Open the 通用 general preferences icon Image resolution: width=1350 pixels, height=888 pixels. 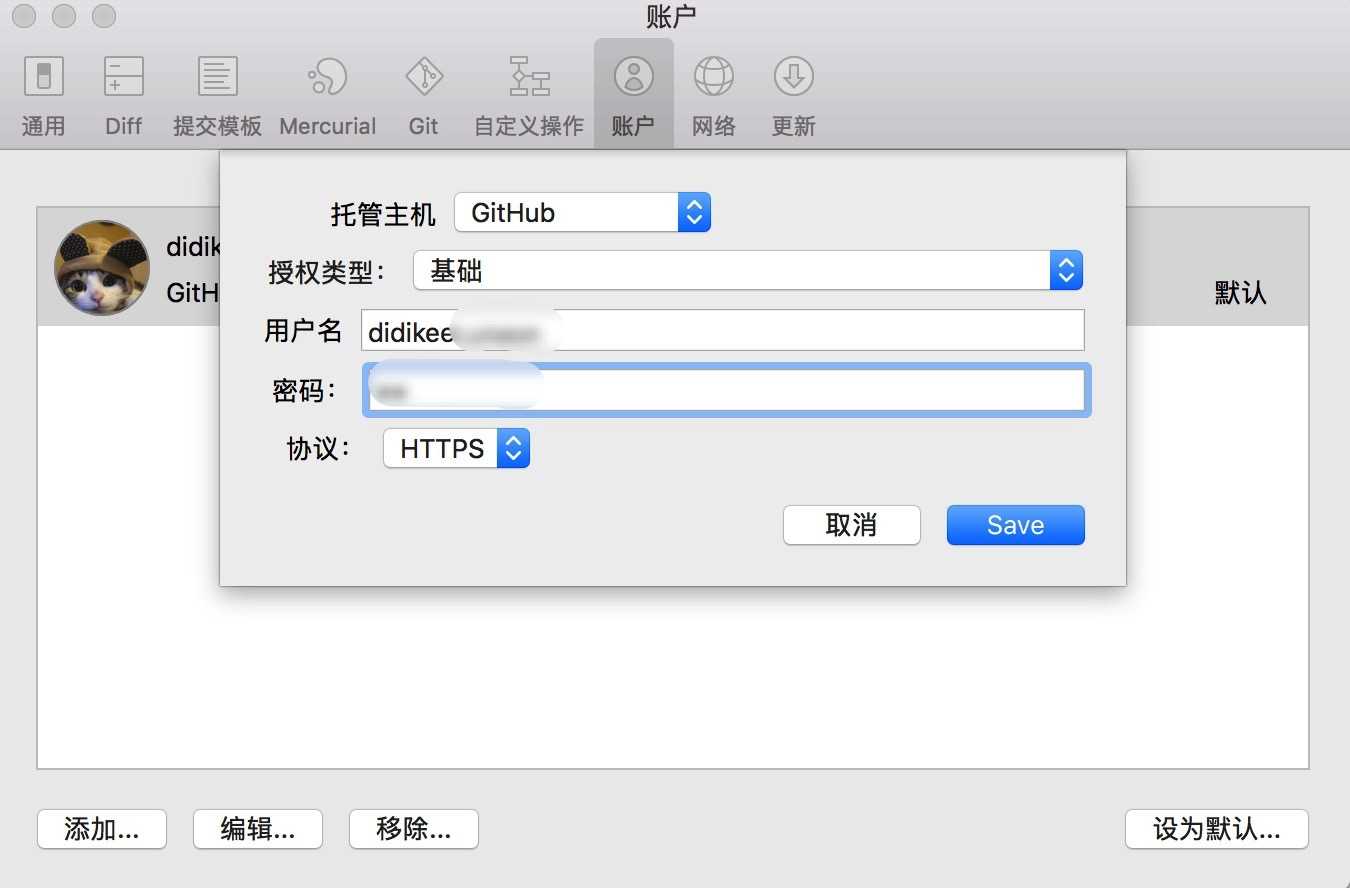pyautogui.click(x=43, y=96)
